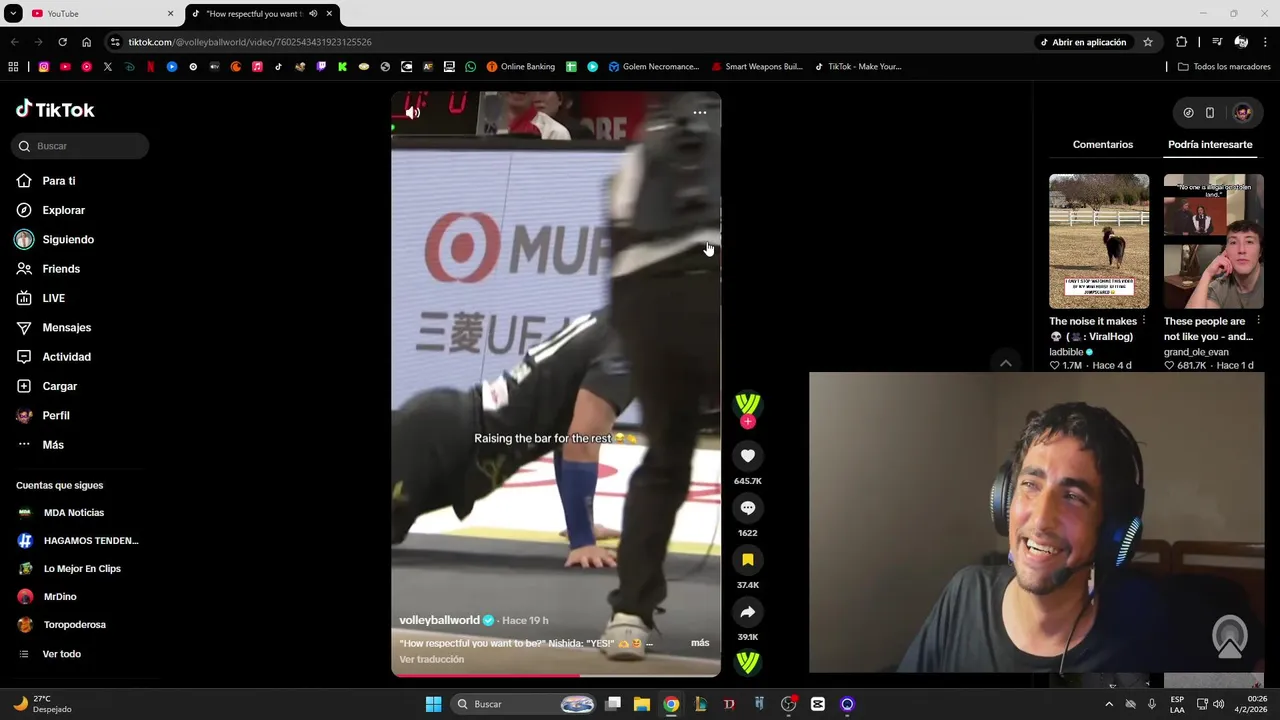Open Lo Mejor En Clips account

(80, 569)
